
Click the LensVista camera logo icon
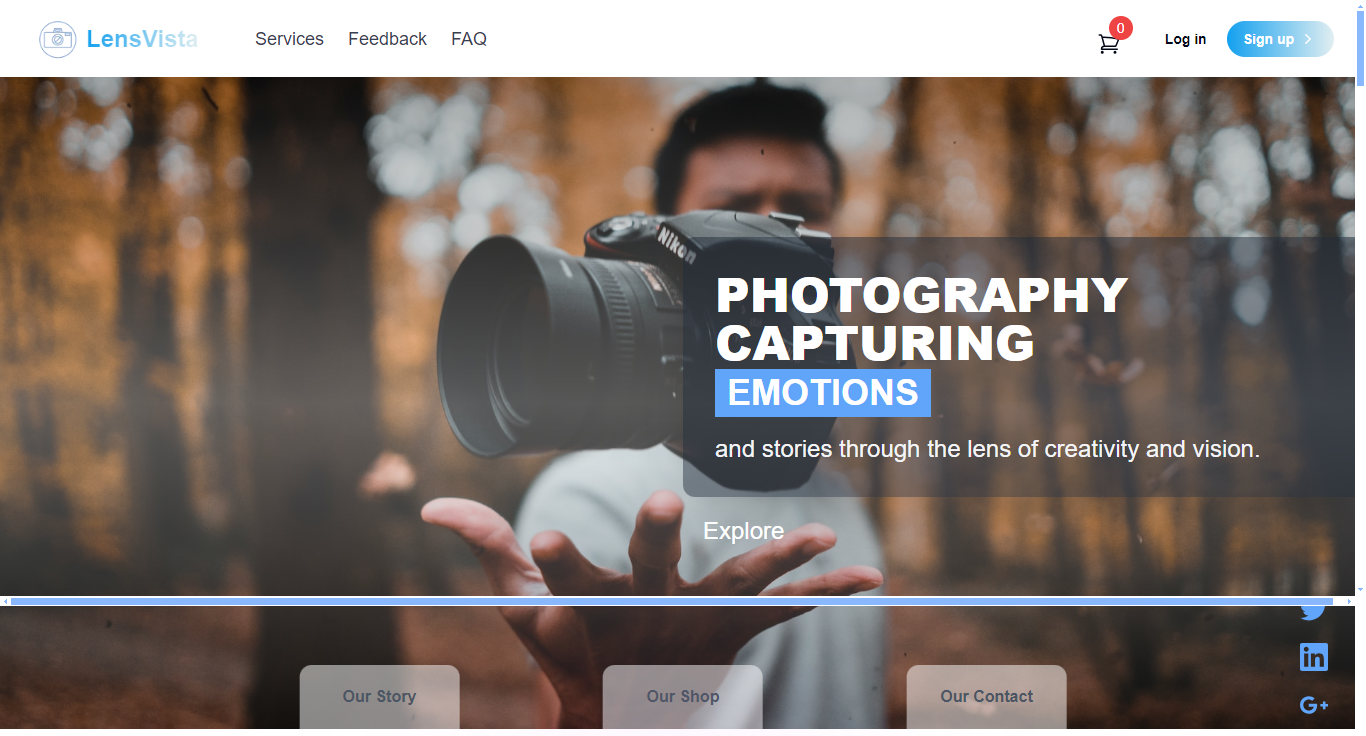click(58, 39)
